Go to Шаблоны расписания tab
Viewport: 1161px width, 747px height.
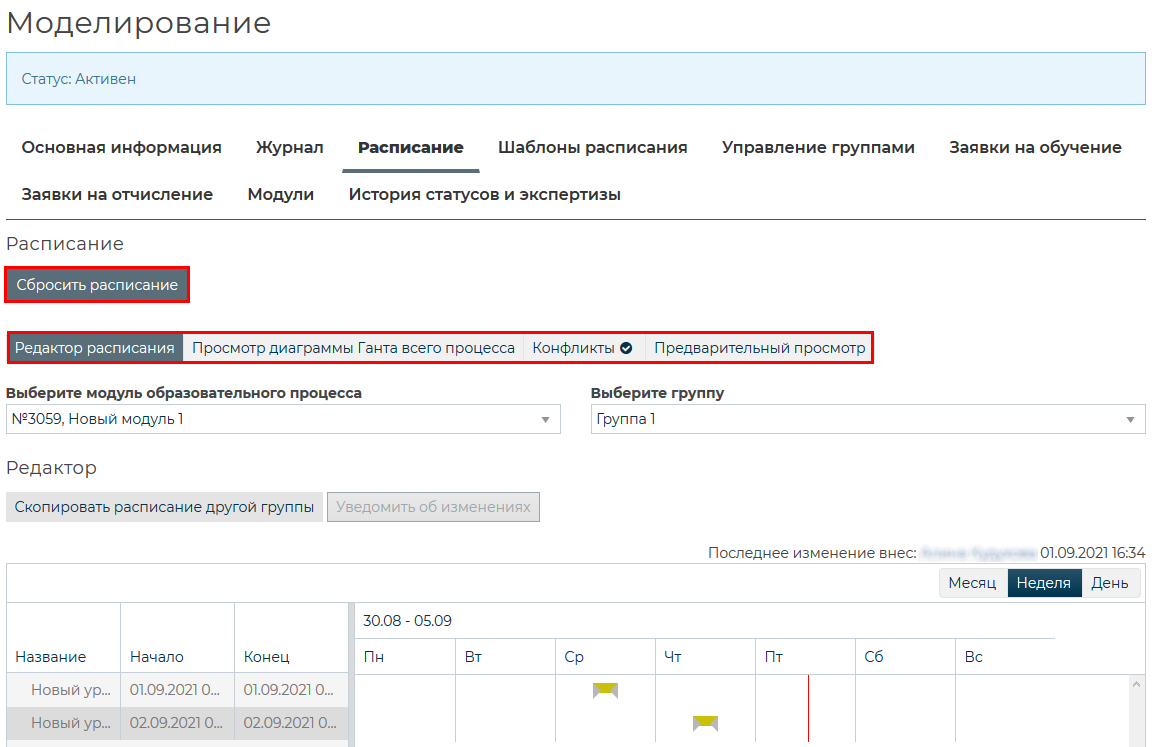coord(592,147)
